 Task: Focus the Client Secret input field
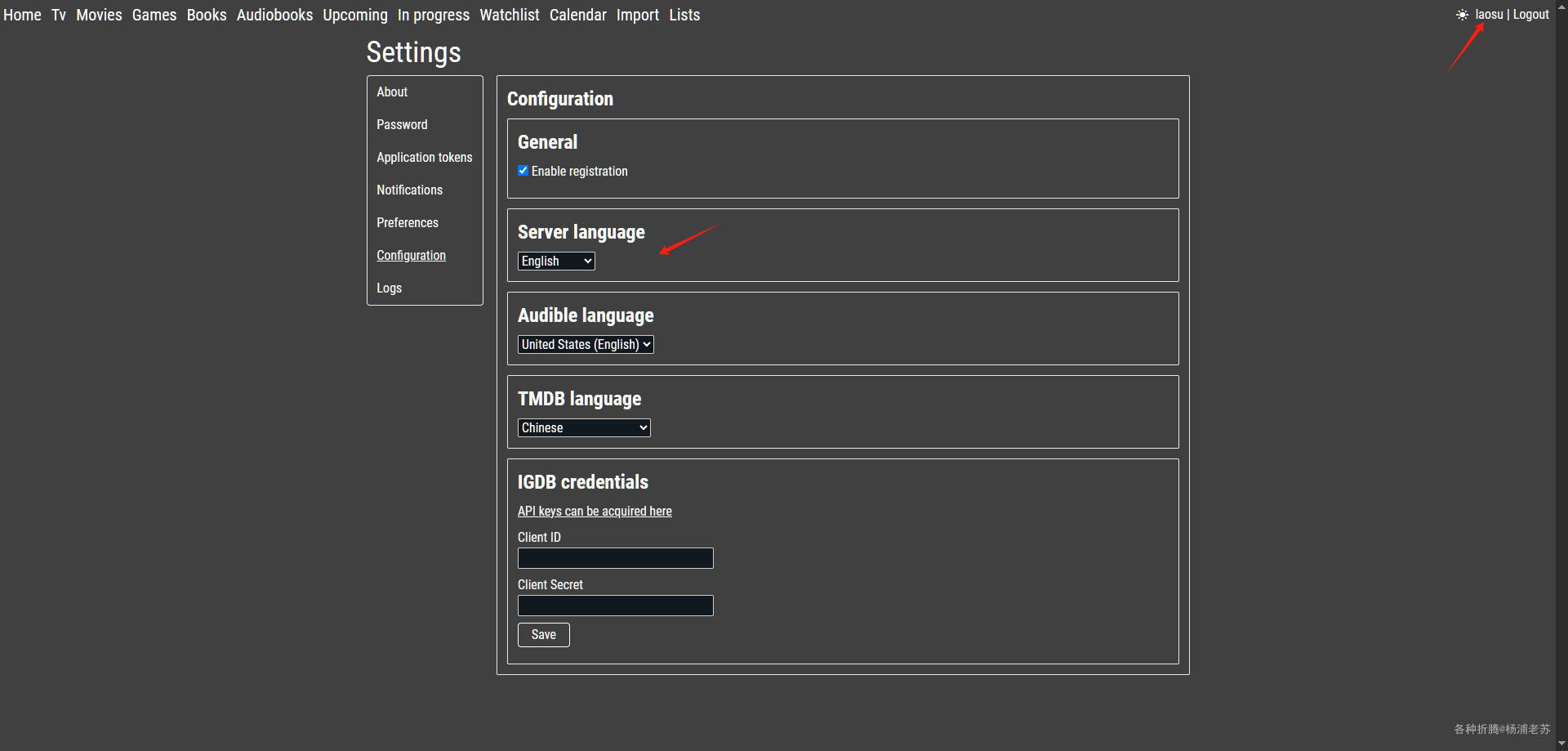616,606
